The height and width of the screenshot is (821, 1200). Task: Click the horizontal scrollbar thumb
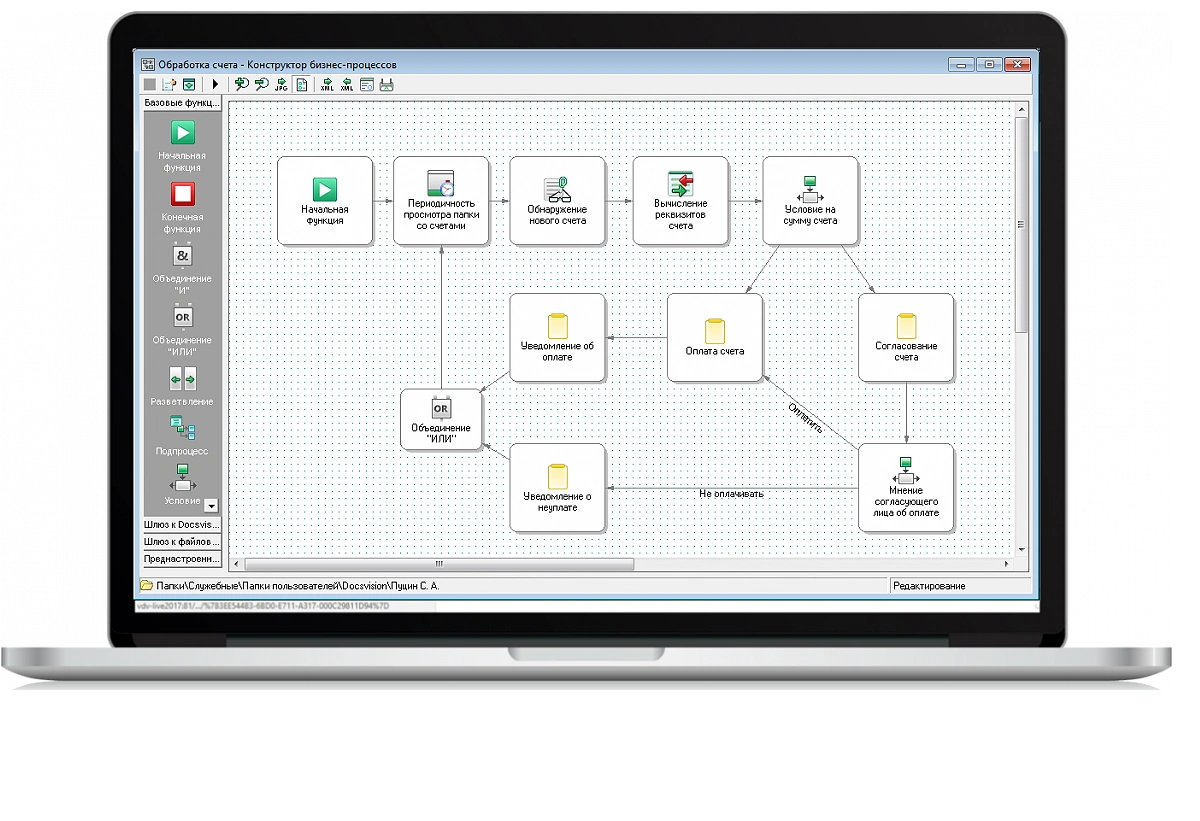[439, 564]
